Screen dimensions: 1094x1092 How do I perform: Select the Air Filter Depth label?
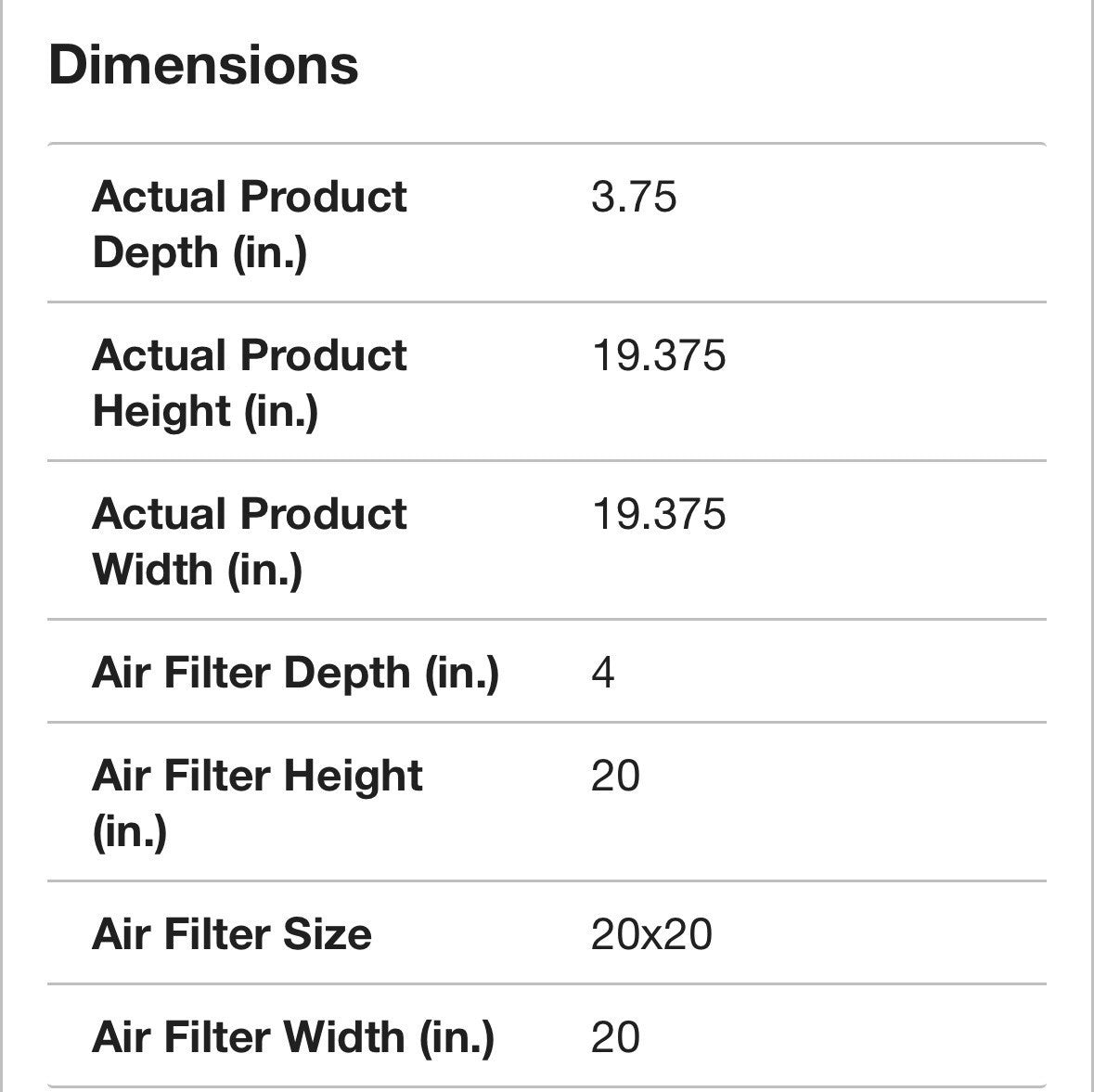295,673
